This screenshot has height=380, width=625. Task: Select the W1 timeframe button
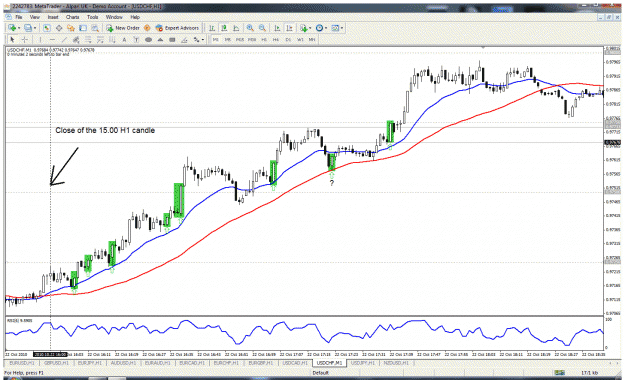[300, 39]
